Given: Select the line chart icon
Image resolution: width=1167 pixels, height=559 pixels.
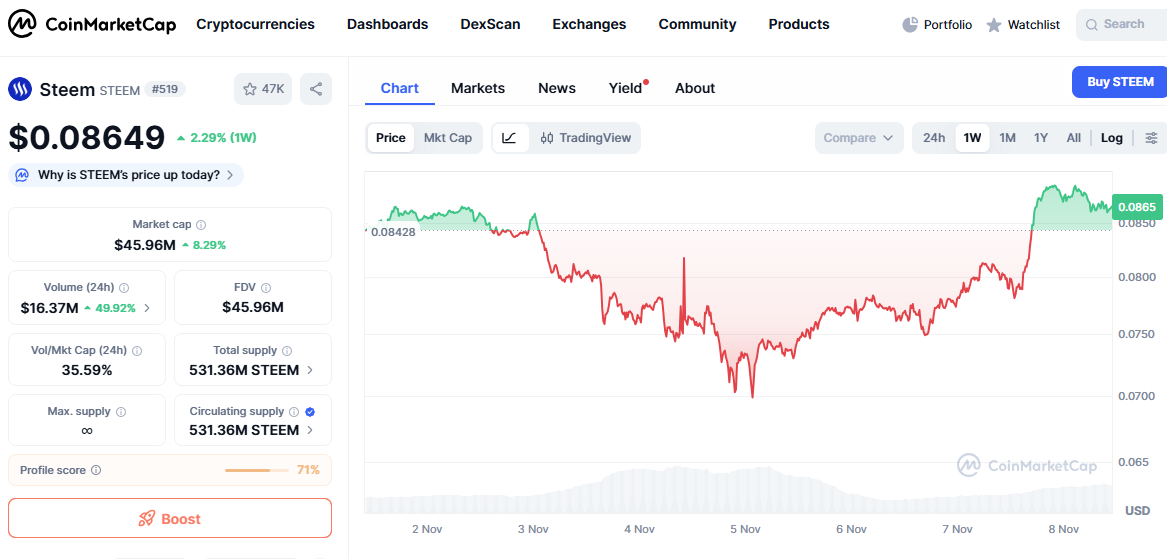Looking at the screenshot, I should tap(510, 138).
